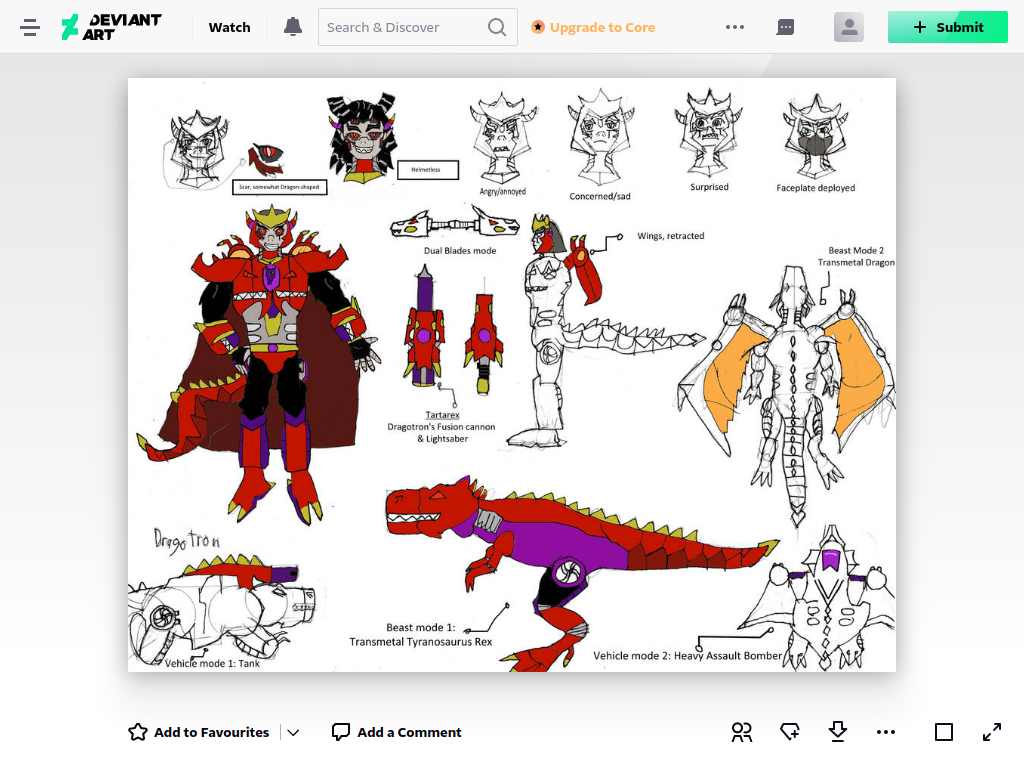Toggle theater mode square icon

(944, 732)
